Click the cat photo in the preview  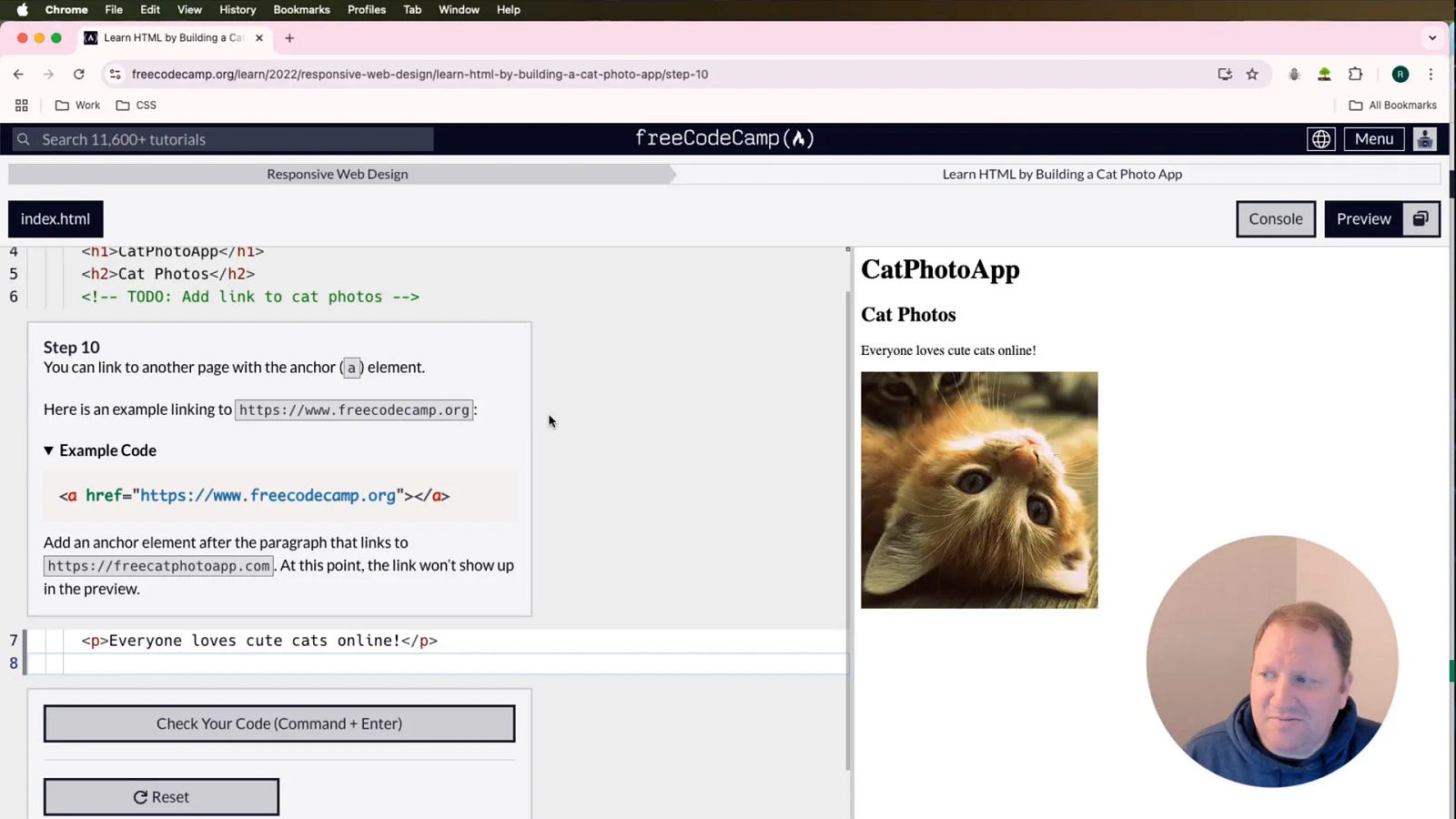(x=979, y=490)
